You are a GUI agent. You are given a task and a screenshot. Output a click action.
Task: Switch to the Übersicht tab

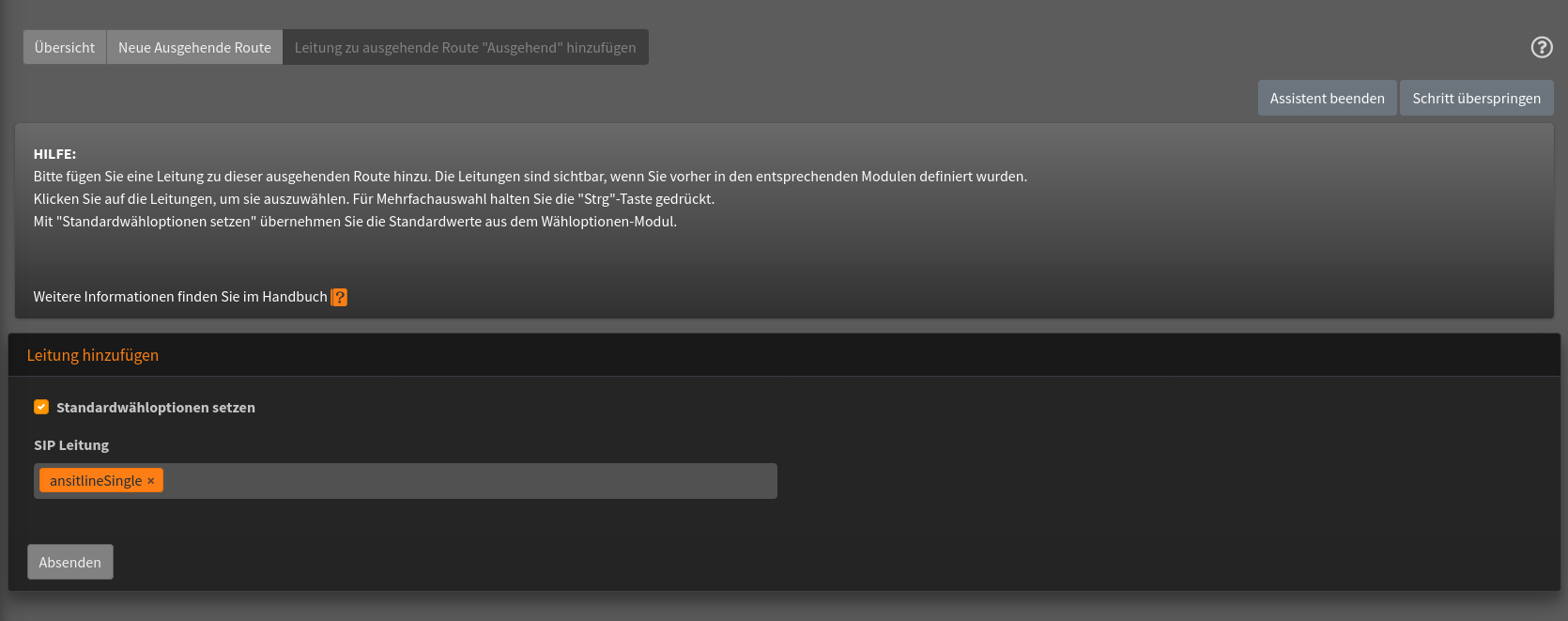pyautogui.click(x=65, y=47)
